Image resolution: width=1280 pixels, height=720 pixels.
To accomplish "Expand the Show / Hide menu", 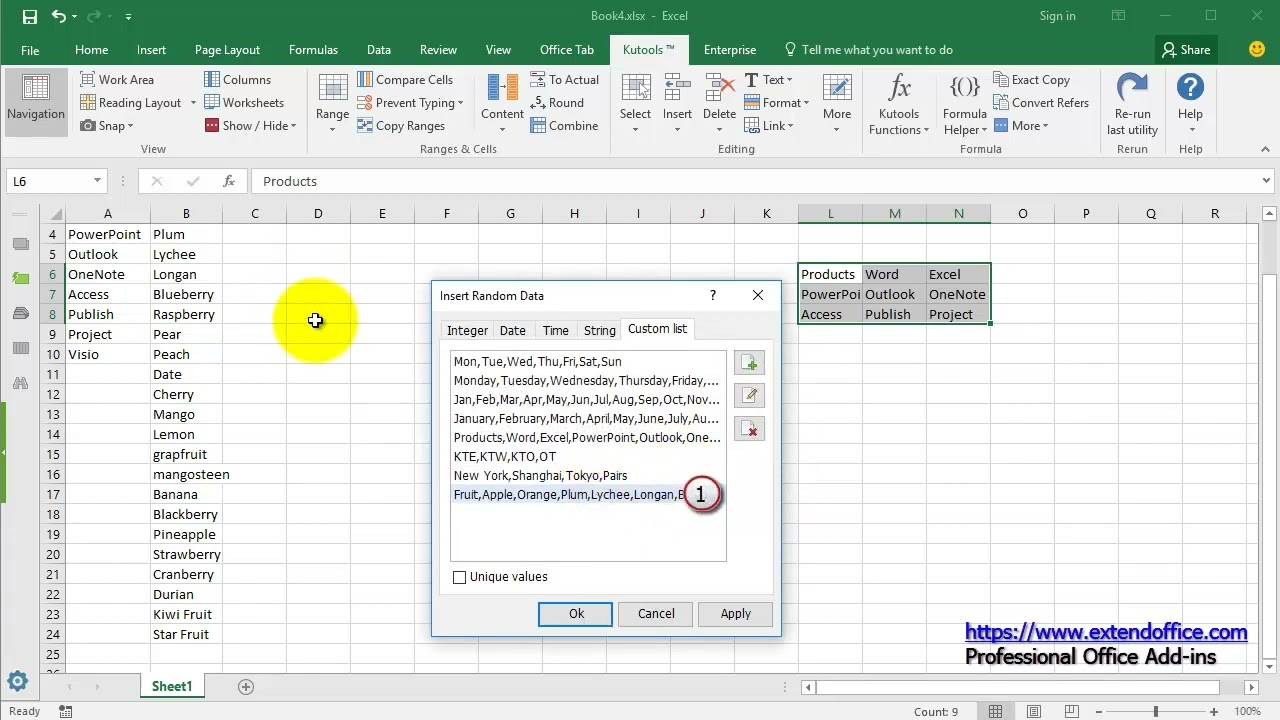I will pyautogui.click(x=252, y=126).
